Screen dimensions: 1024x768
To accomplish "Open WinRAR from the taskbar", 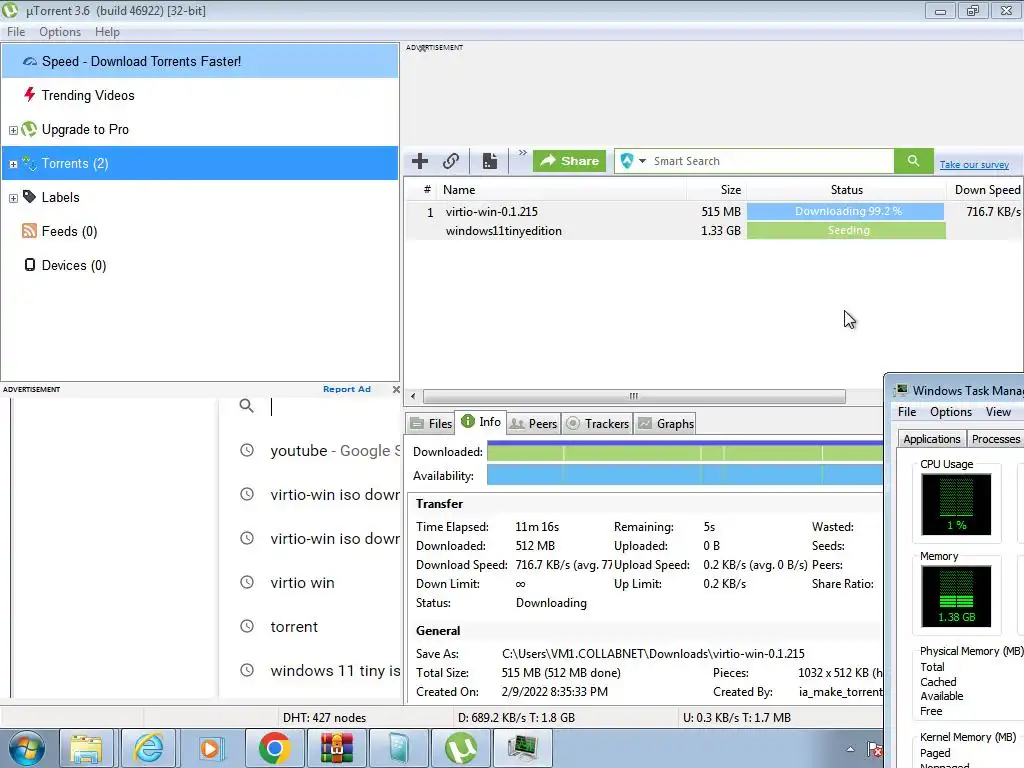I will (x=336, y=748).
